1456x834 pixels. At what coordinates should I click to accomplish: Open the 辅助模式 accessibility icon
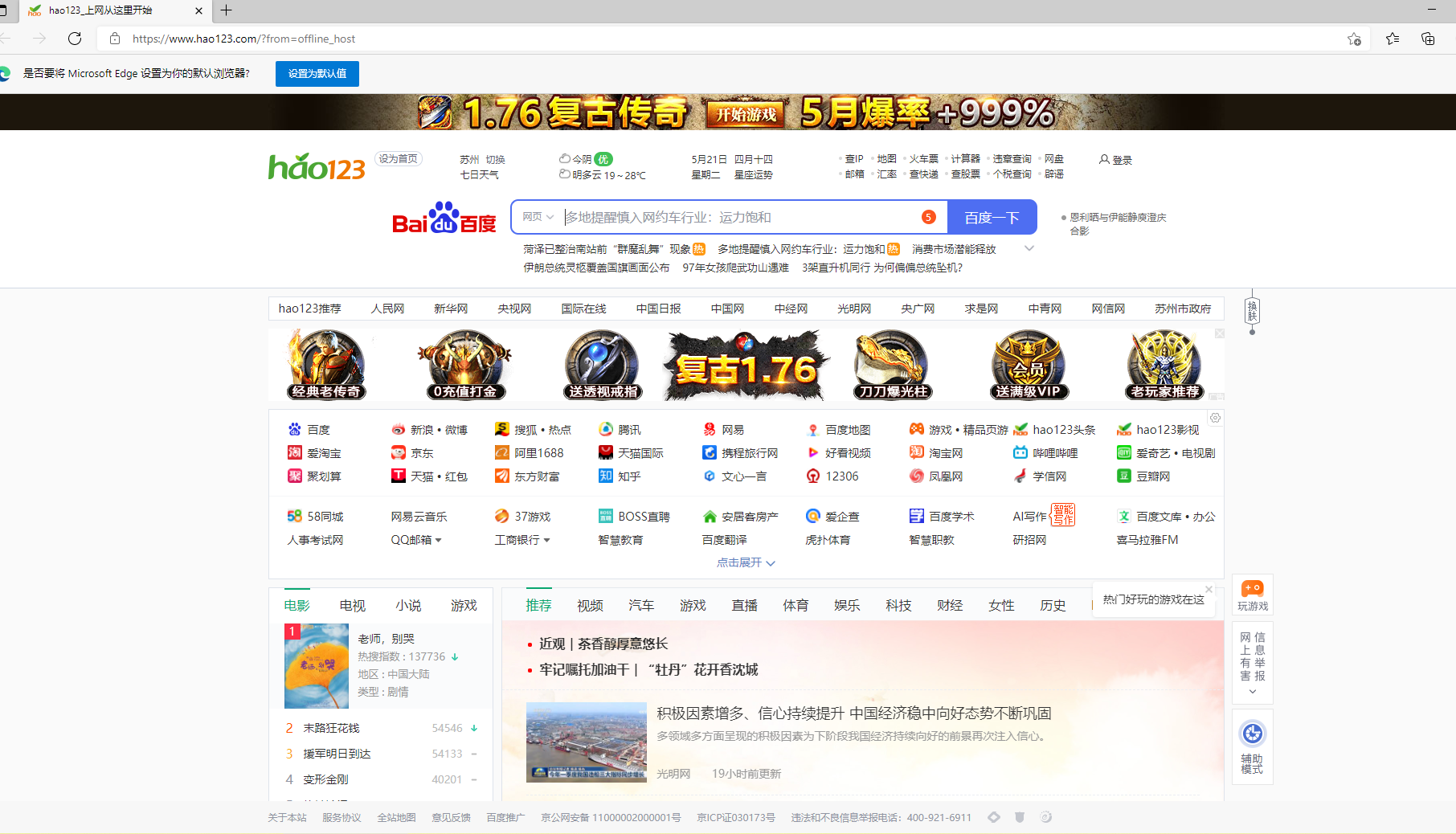pos(1252,747)
